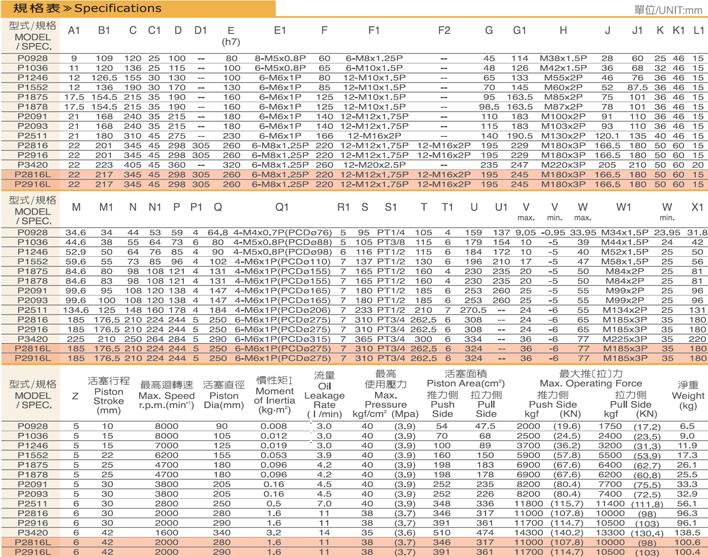Click the "1600" max speed value

tap(166, 533)
